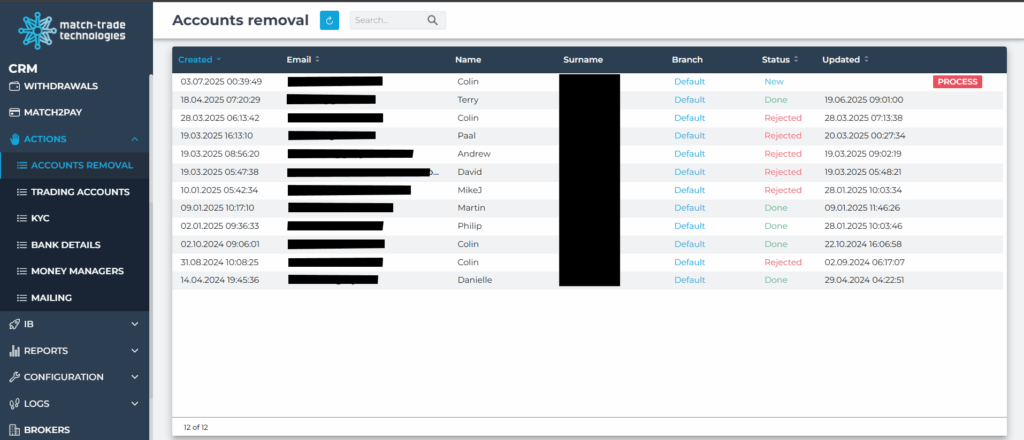Click the magnifier icon in search box

432,20
